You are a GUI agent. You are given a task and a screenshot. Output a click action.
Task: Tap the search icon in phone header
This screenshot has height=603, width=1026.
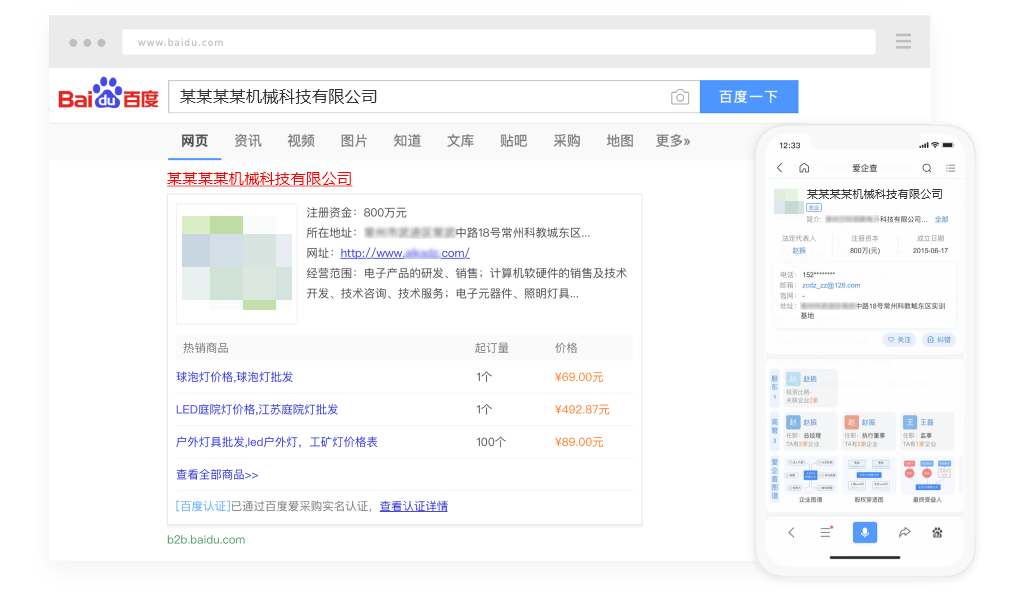coord(927,168)
